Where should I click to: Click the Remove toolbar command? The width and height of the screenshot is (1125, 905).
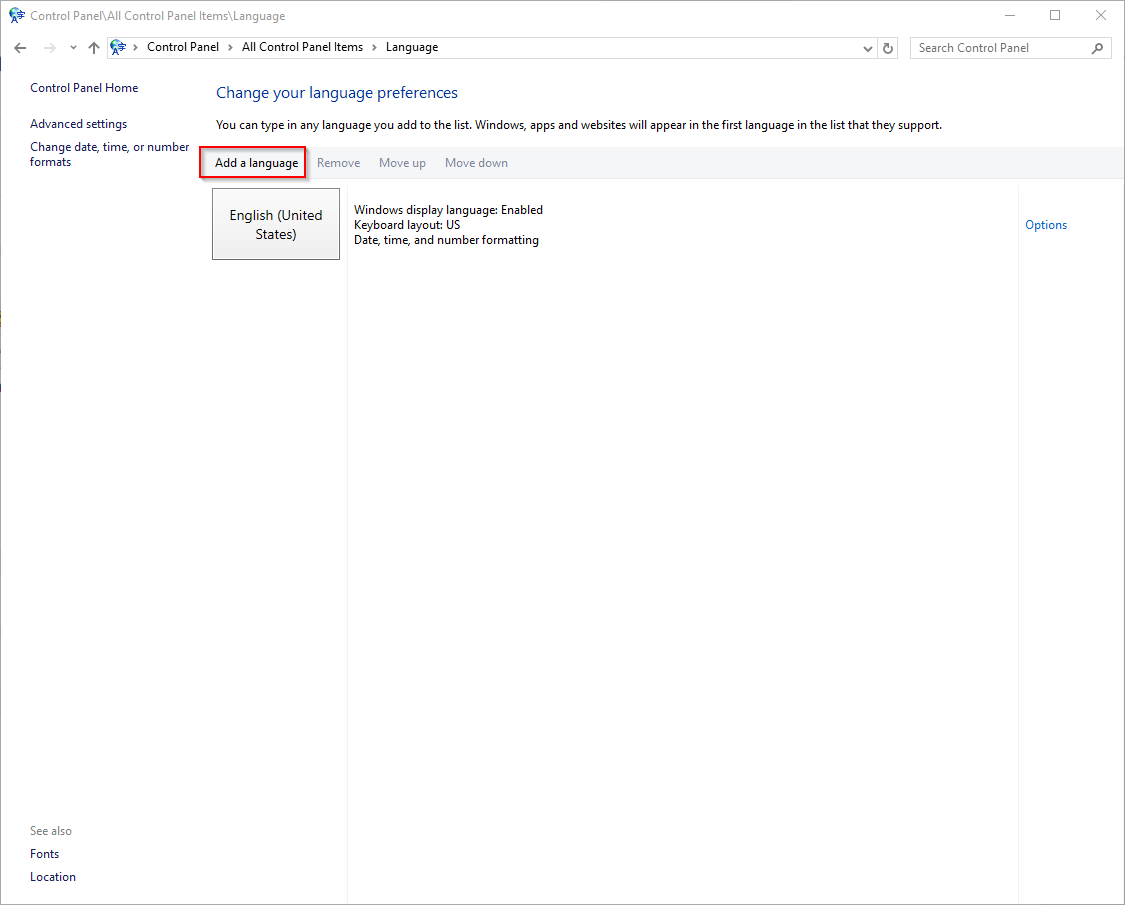pos(339,163)
